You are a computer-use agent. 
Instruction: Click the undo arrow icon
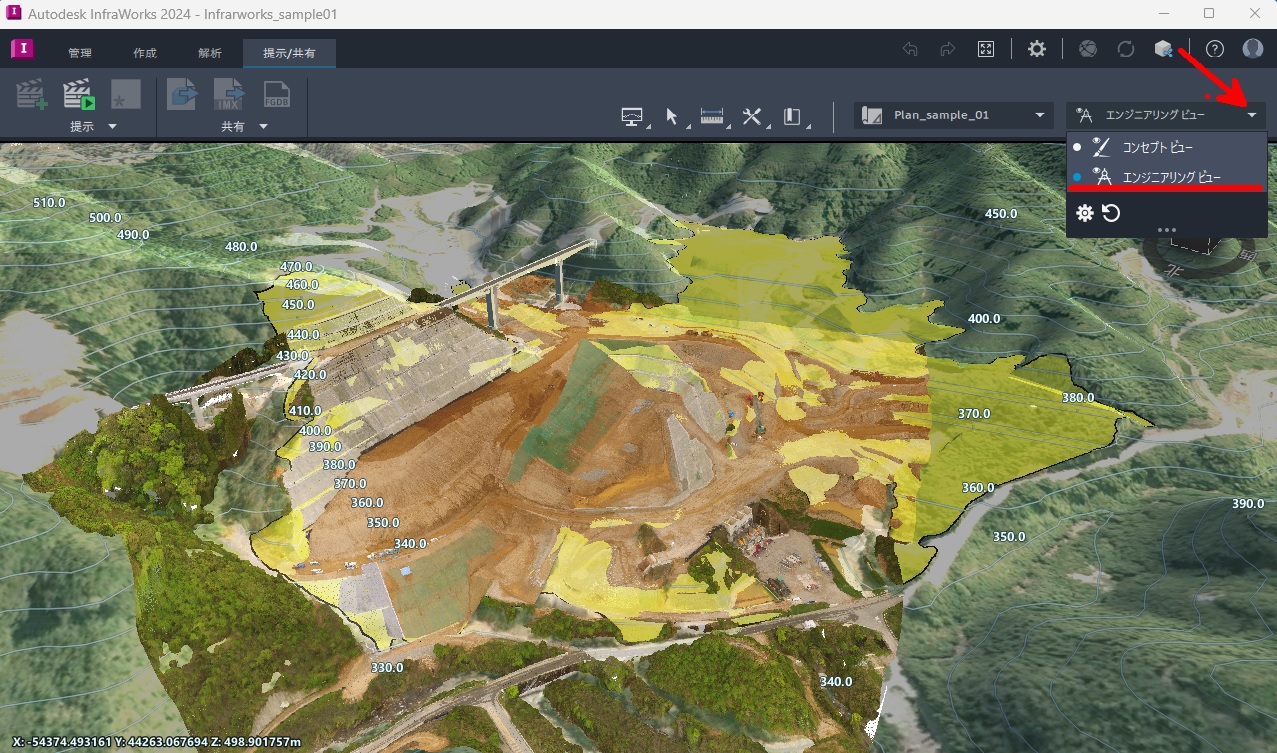[x=909, y=48]
